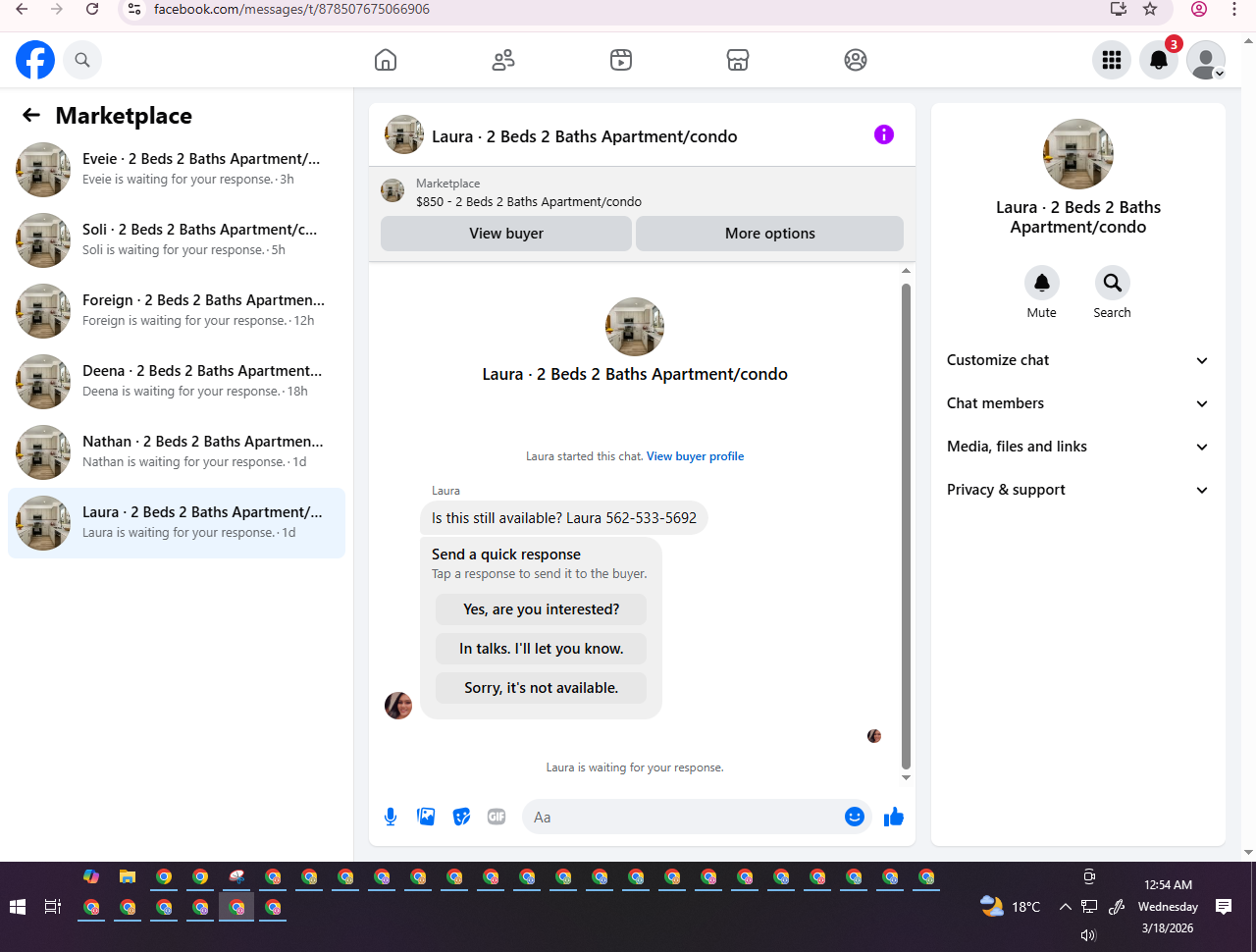The width and height of the screenshot is (1256, 952).
Task: Open the Chrome profile icon
Action: tap(1199, 9)
